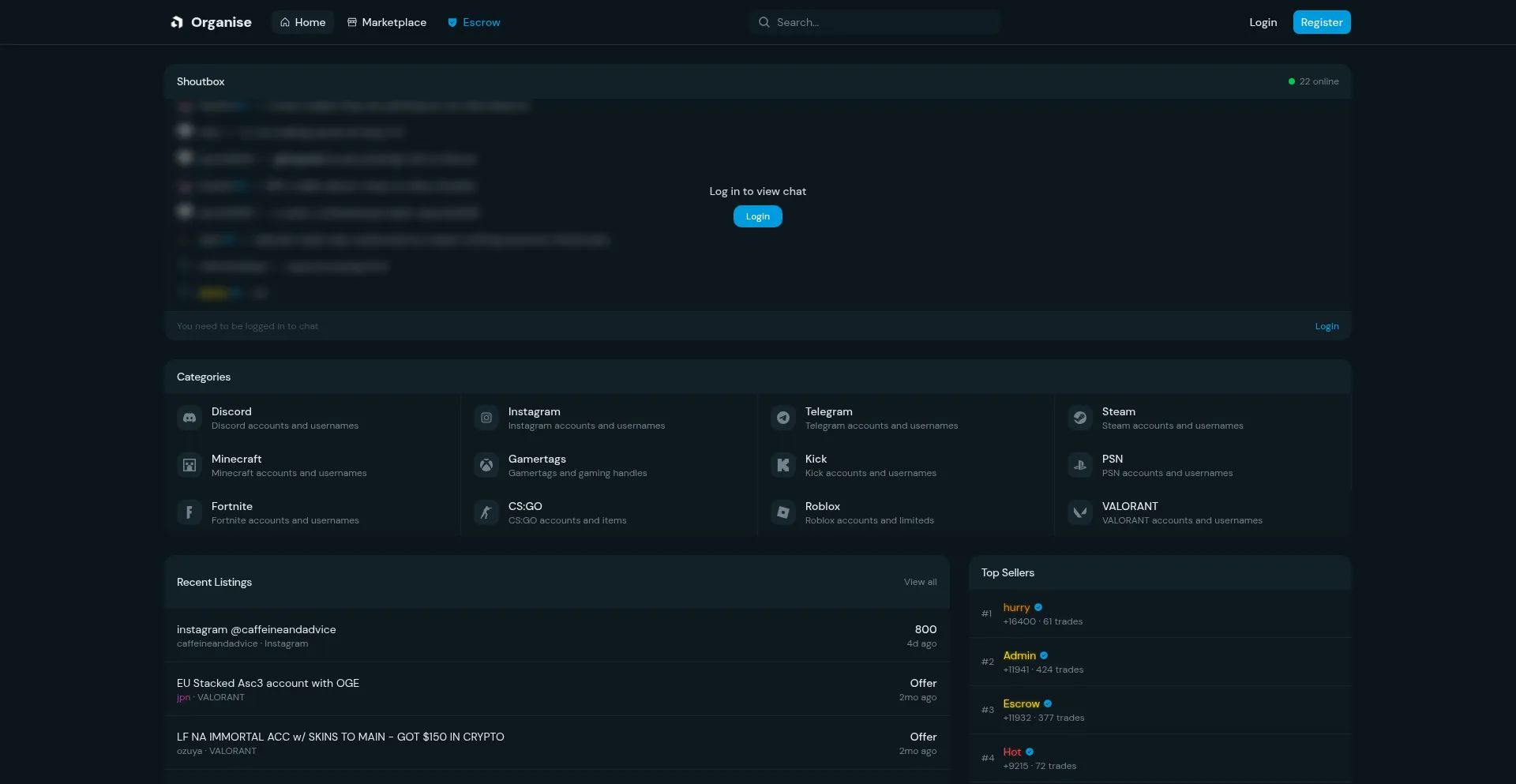Screen dimensions: 1516x784
Task: Open seller profile Hot
Action: point(1012,752)
